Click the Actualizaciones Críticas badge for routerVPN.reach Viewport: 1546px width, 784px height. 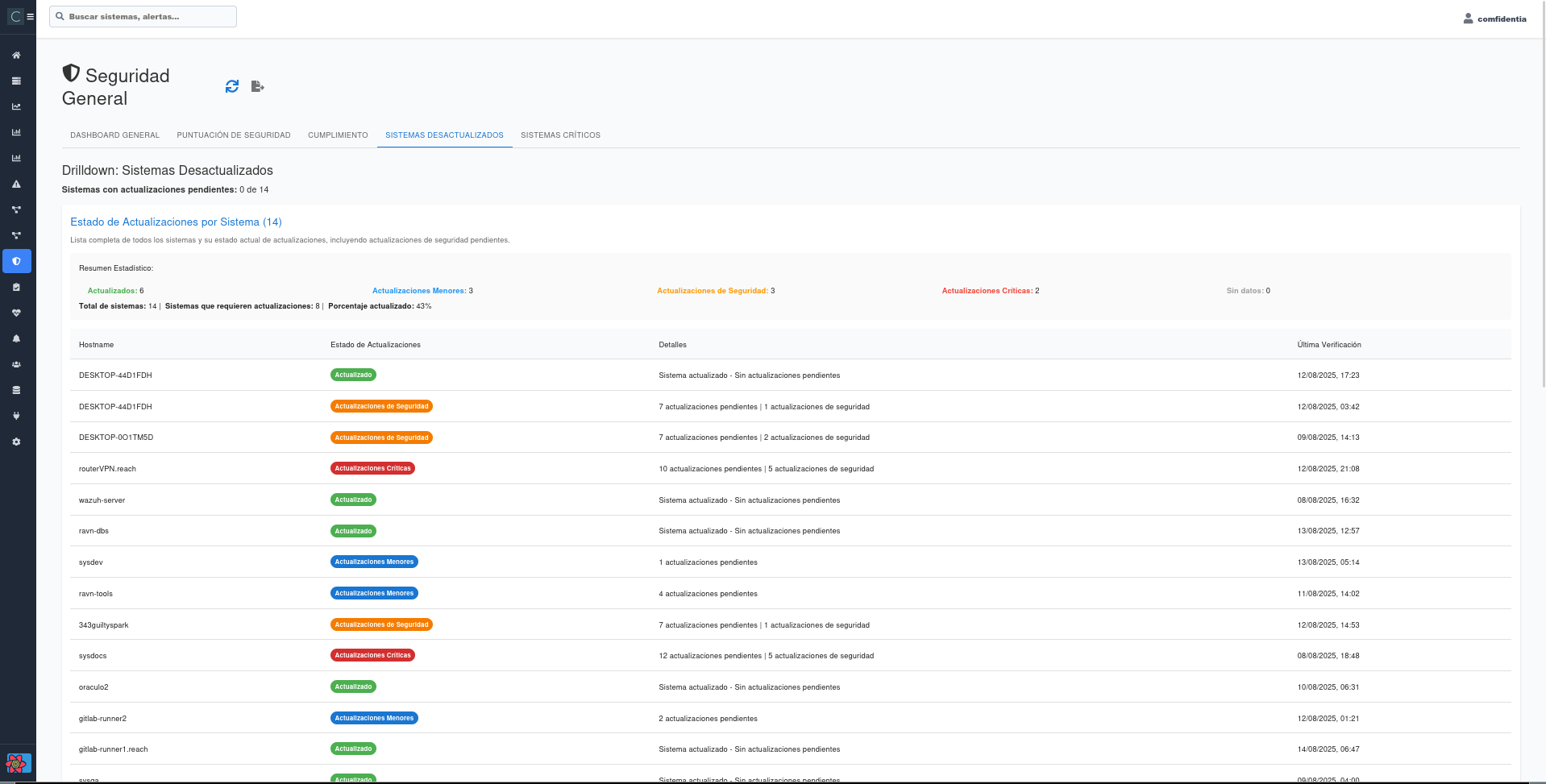click(x=372, y=469)
